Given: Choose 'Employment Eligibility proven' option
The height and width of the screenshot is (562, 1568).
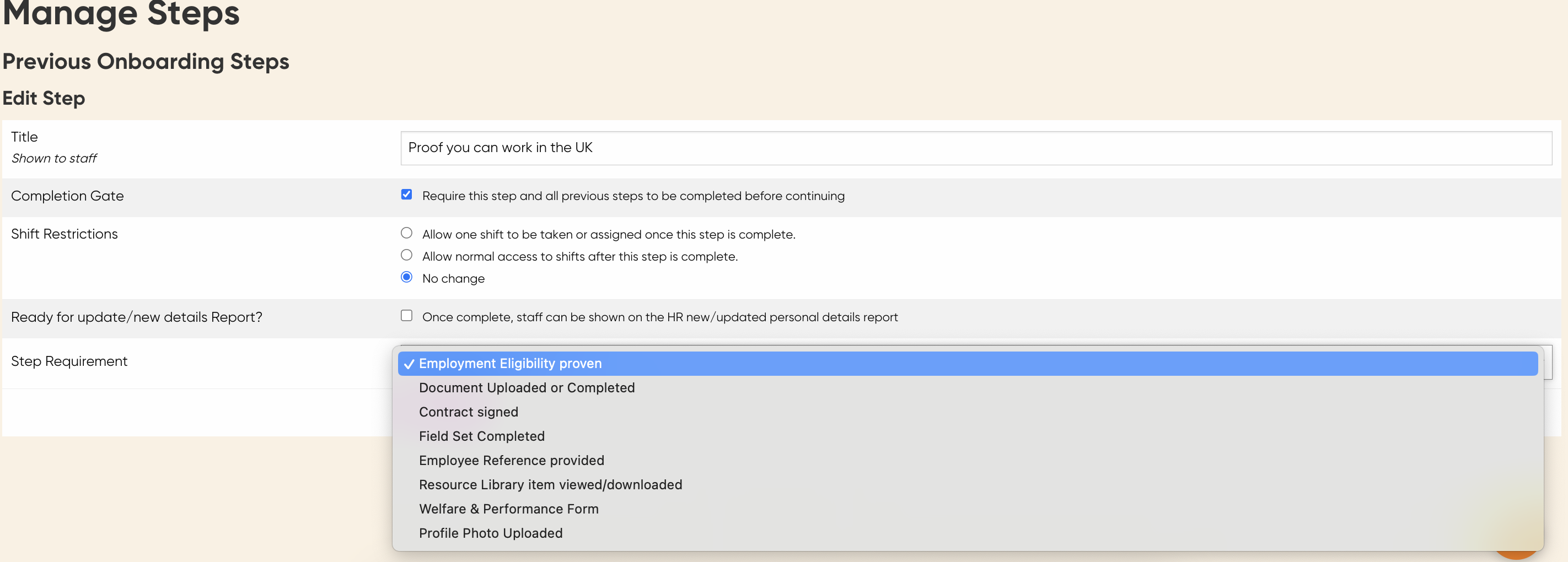Looking at the screenshot, I should [x=968, y=364].
